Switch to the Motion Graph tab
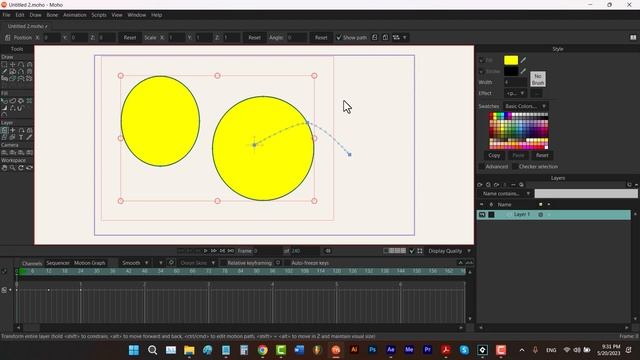This screenshot has width=640, height=360. (x=90, y=263)
